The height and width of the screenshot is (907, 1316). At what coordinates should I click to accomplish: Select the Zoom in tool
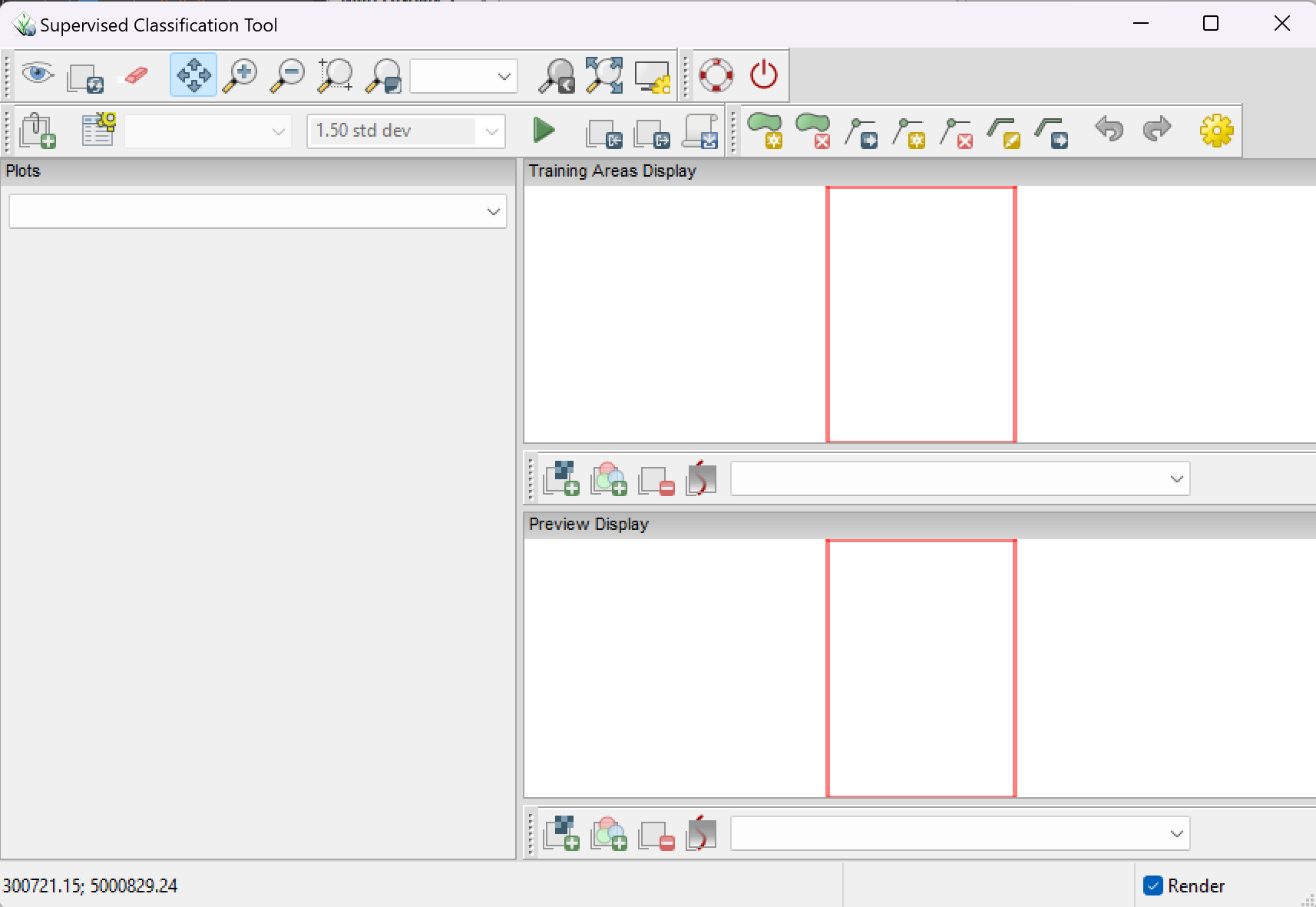click(240, 75)
